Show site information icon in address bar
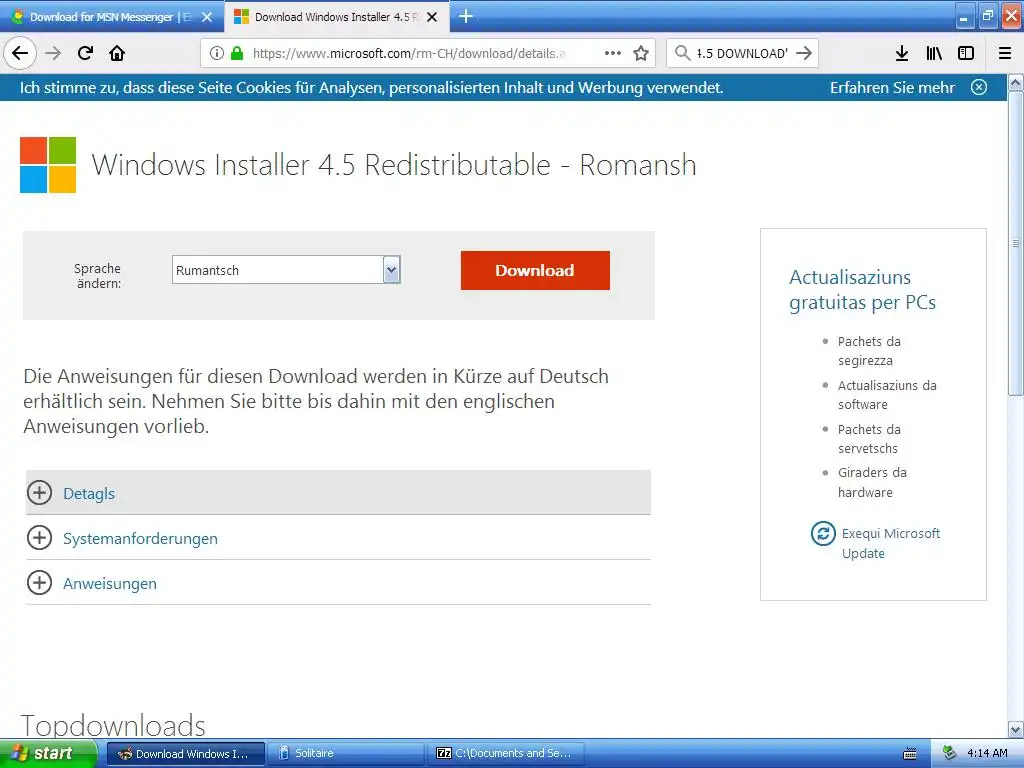 217,53
